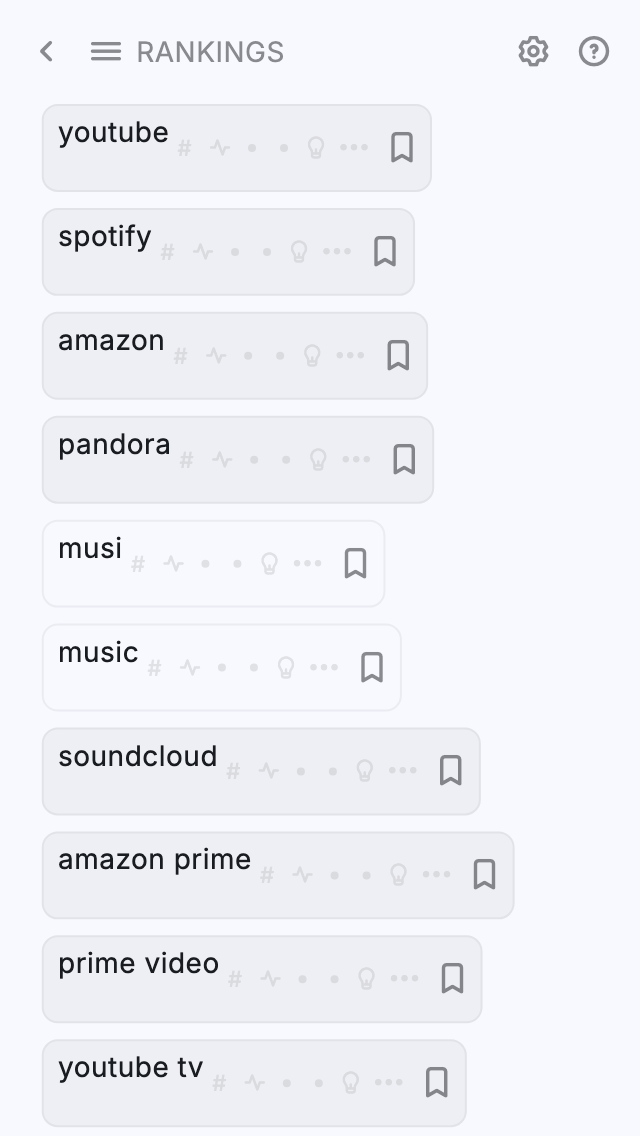The width and height of the screenshot is (640, 1136).
Task: Bookmark the musi keyword
Action: pos(355,564)
